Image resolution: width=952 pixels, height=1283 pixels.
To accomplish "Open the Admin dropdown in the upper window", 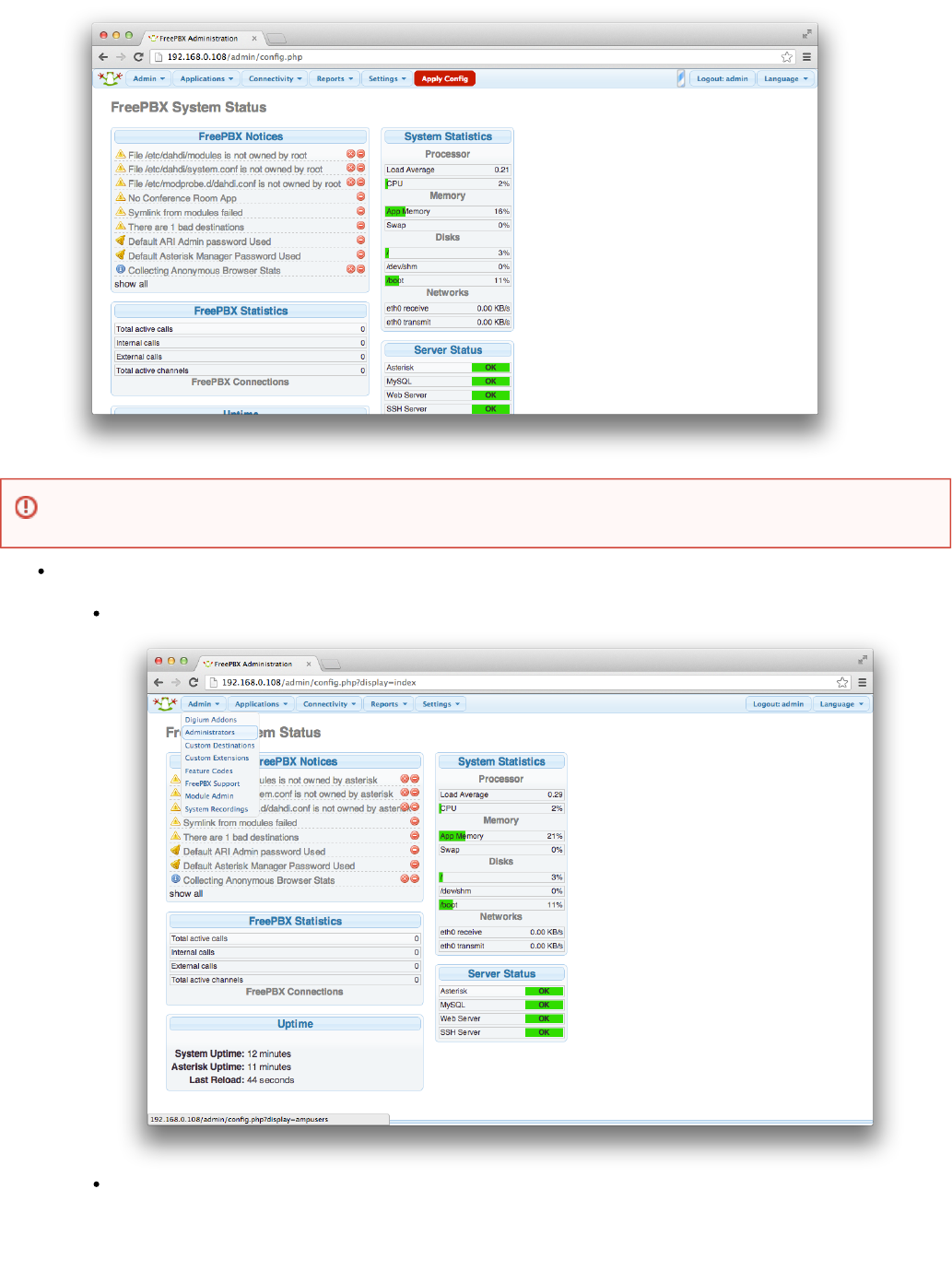I will [x=148, y=79].
